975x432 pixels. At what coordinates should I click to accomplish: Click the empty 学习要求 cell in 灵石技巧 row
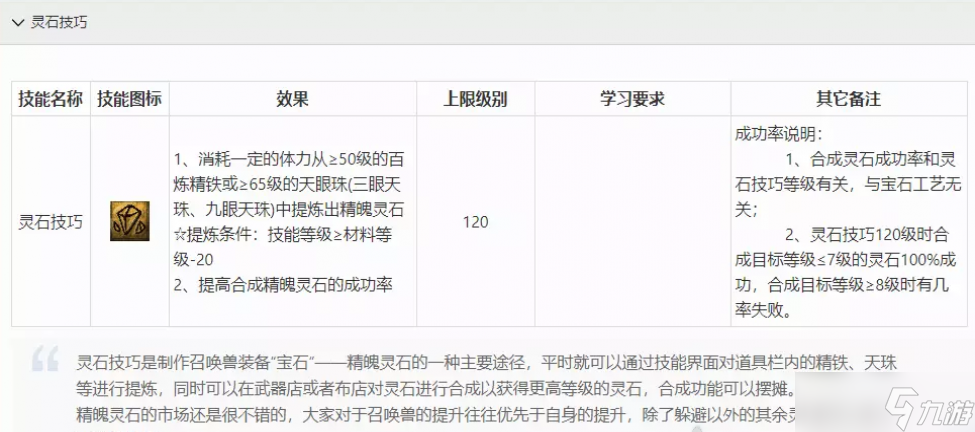[x=632, y=222]
